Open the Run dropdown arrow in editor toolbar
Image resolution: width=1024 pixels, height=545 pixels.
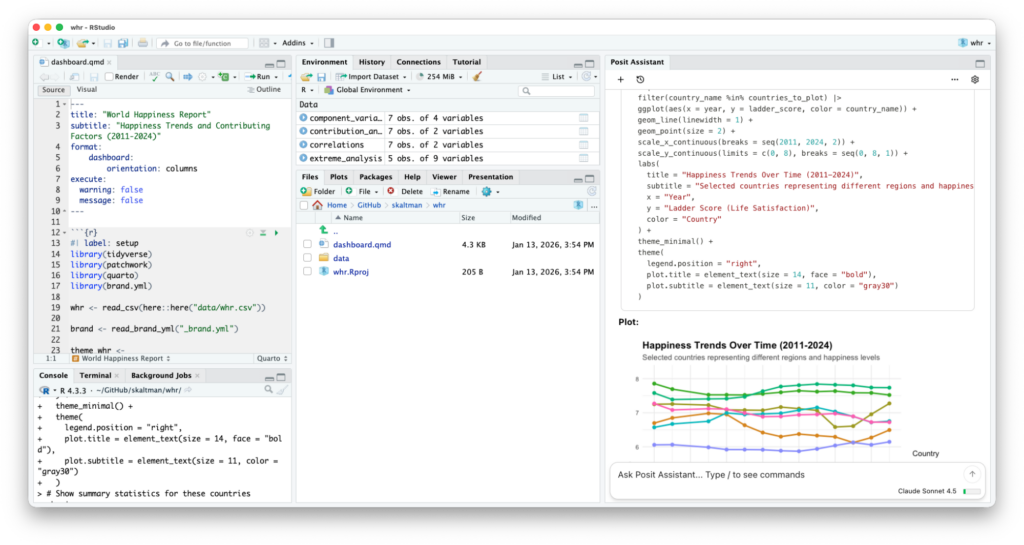(276, 76)
